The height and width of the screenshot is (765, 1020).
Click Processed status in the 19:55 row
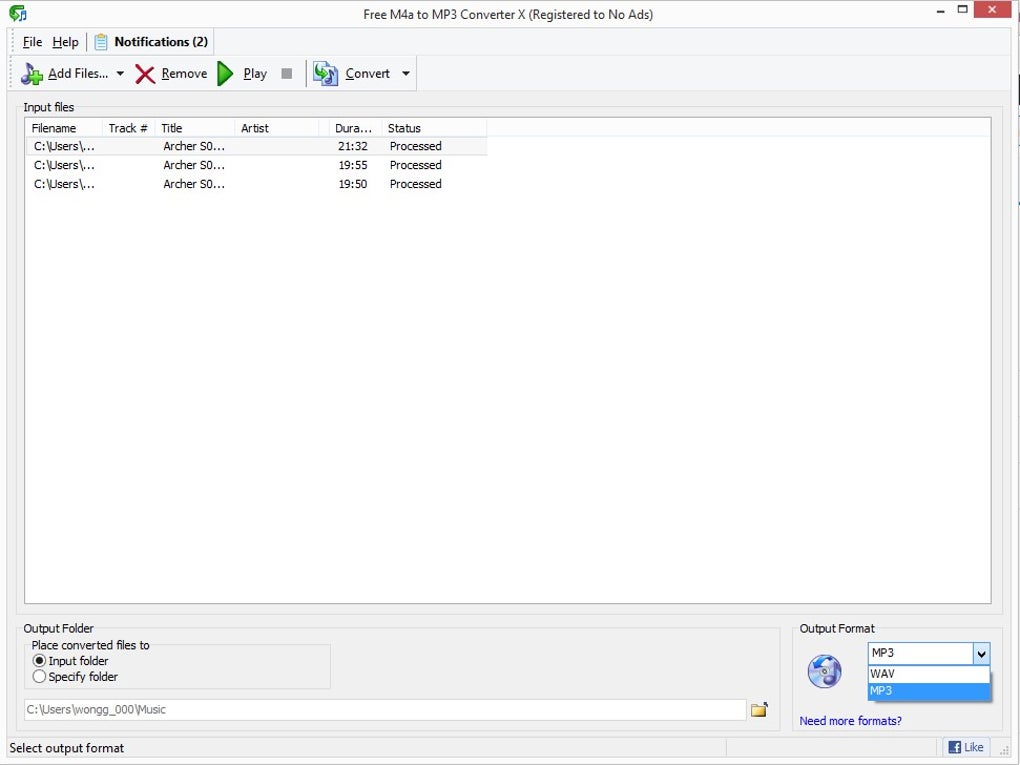click(416, 165)
